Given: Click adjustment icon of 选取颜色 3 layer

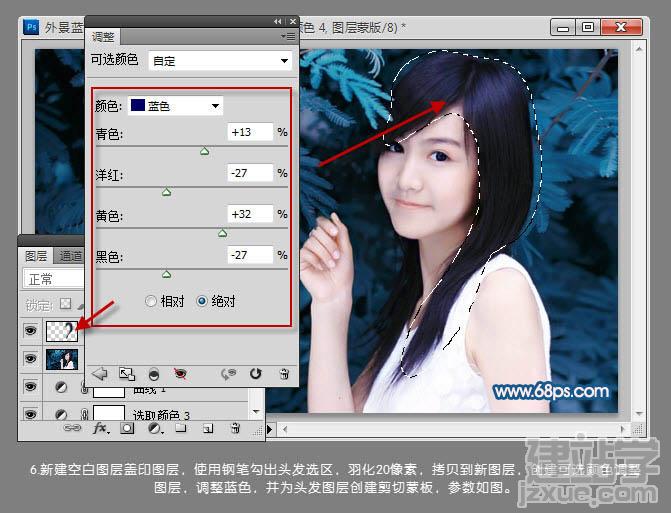Looking at the screenshot, I should coord(61,414).
